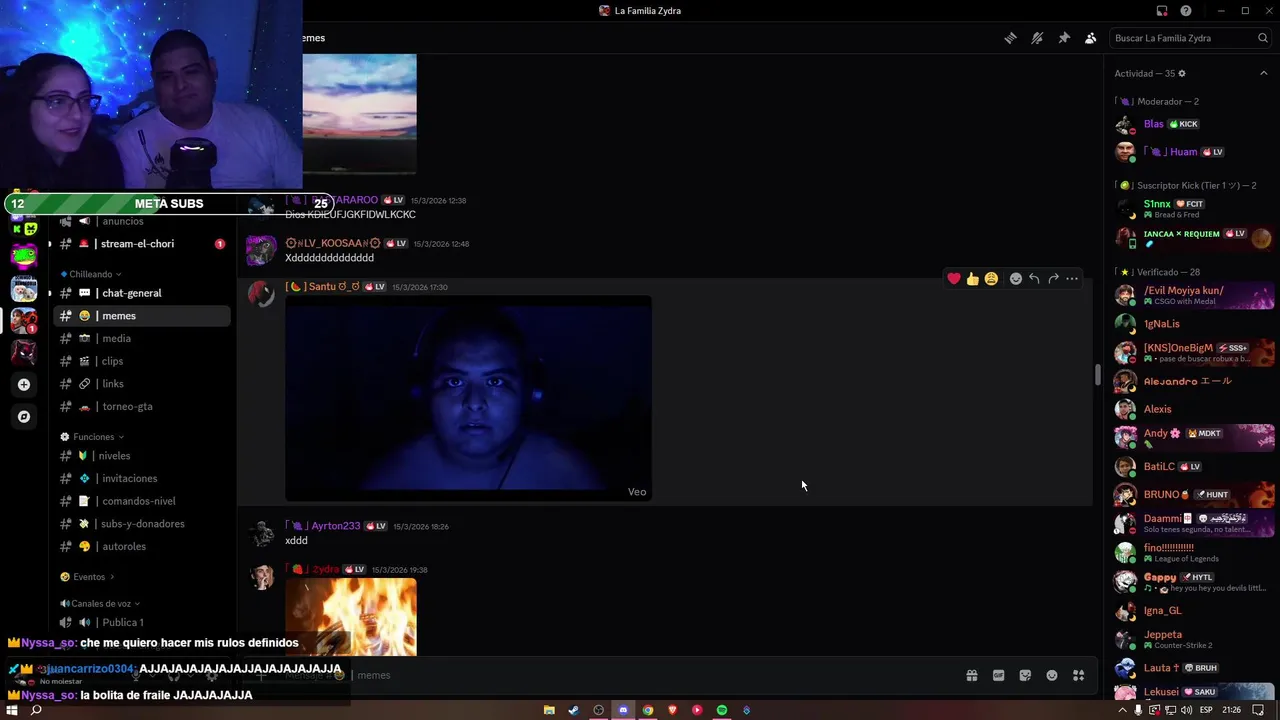Open Actividad settings gear icon
The image size is (1280, 720).
pyautogui.click(x=1182, y=73)
